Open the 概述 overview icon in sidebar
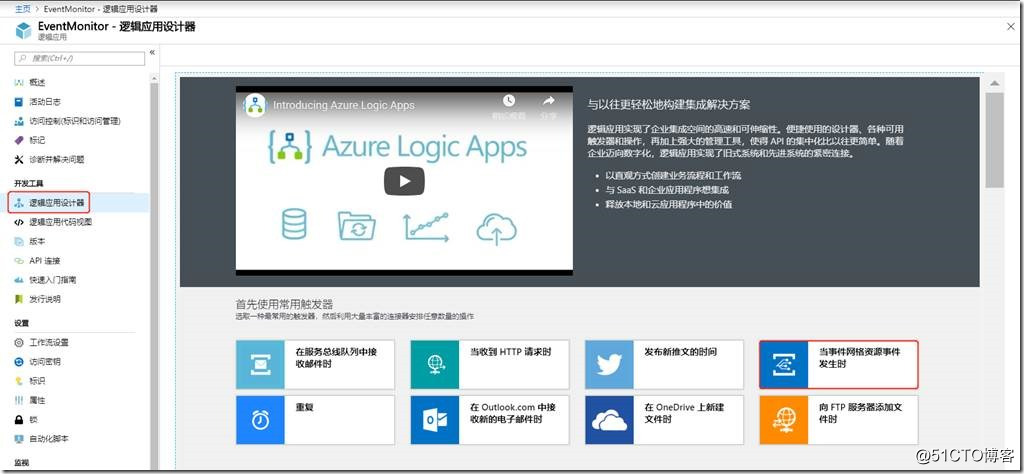Viewport: 1024px width, 474px height. (19, 82)
